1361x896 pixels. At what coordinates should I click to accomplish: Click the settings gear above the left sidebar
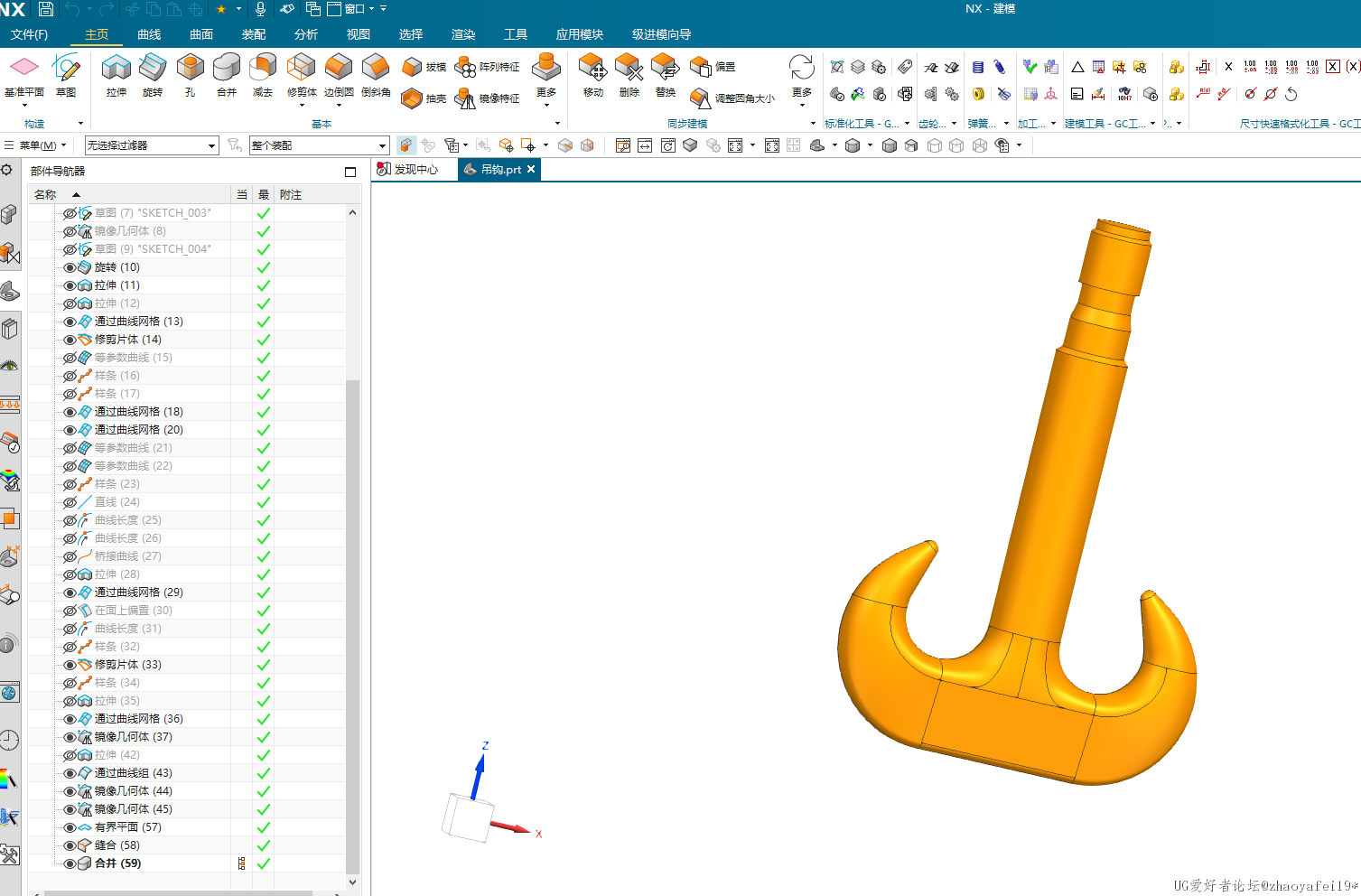pos(7,170)
